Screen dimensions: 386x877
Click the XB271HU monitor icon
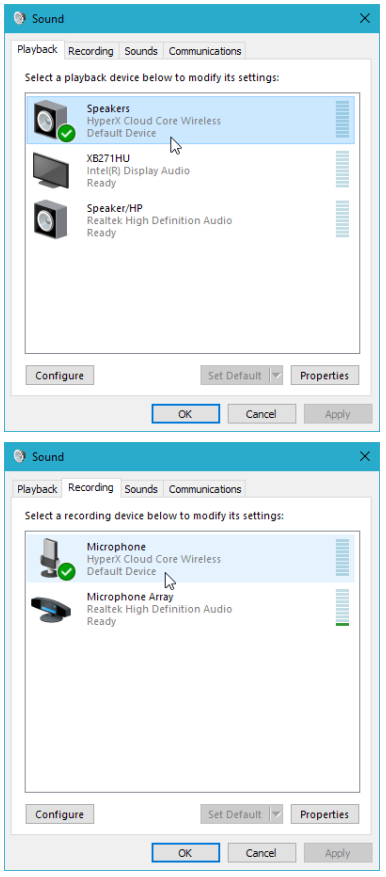[51, 170]
